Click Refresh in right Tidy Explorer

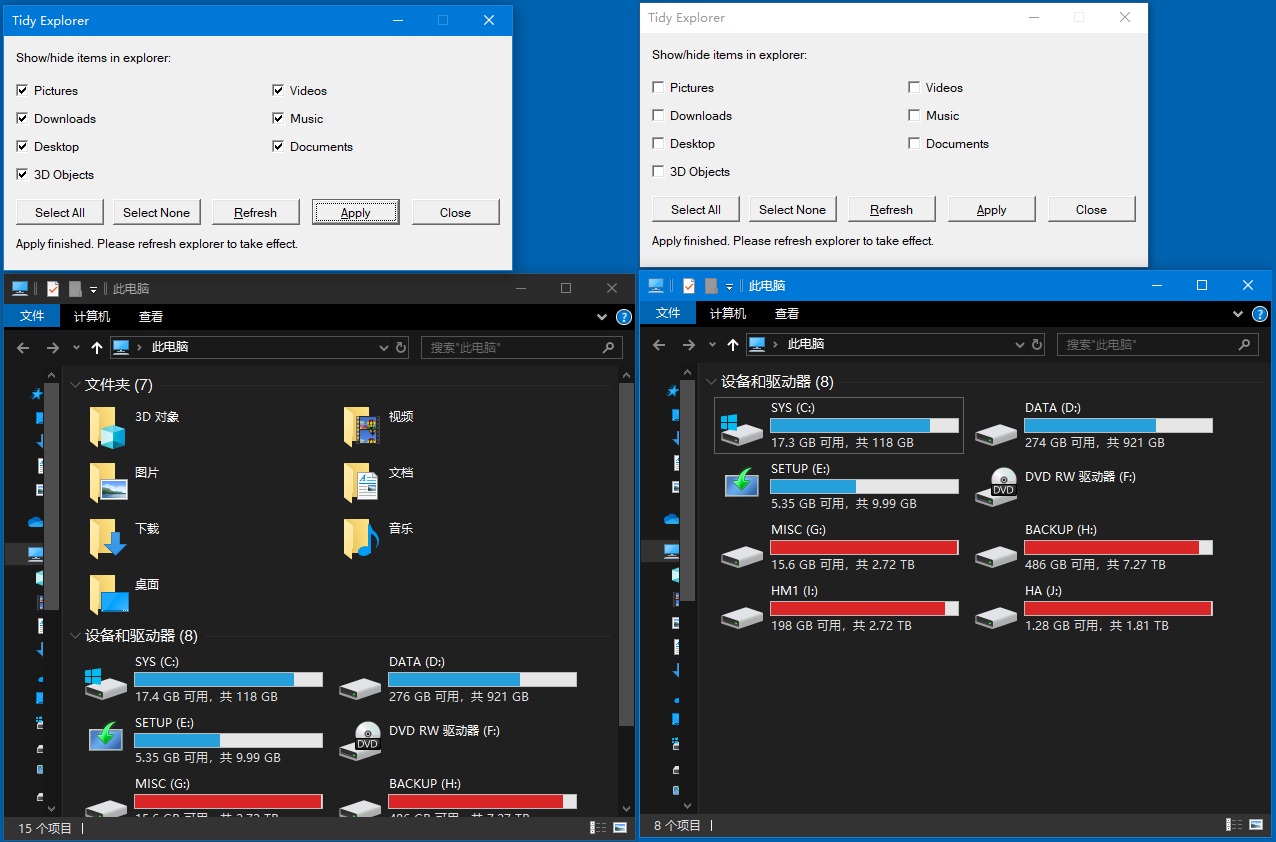pos(892,209)
